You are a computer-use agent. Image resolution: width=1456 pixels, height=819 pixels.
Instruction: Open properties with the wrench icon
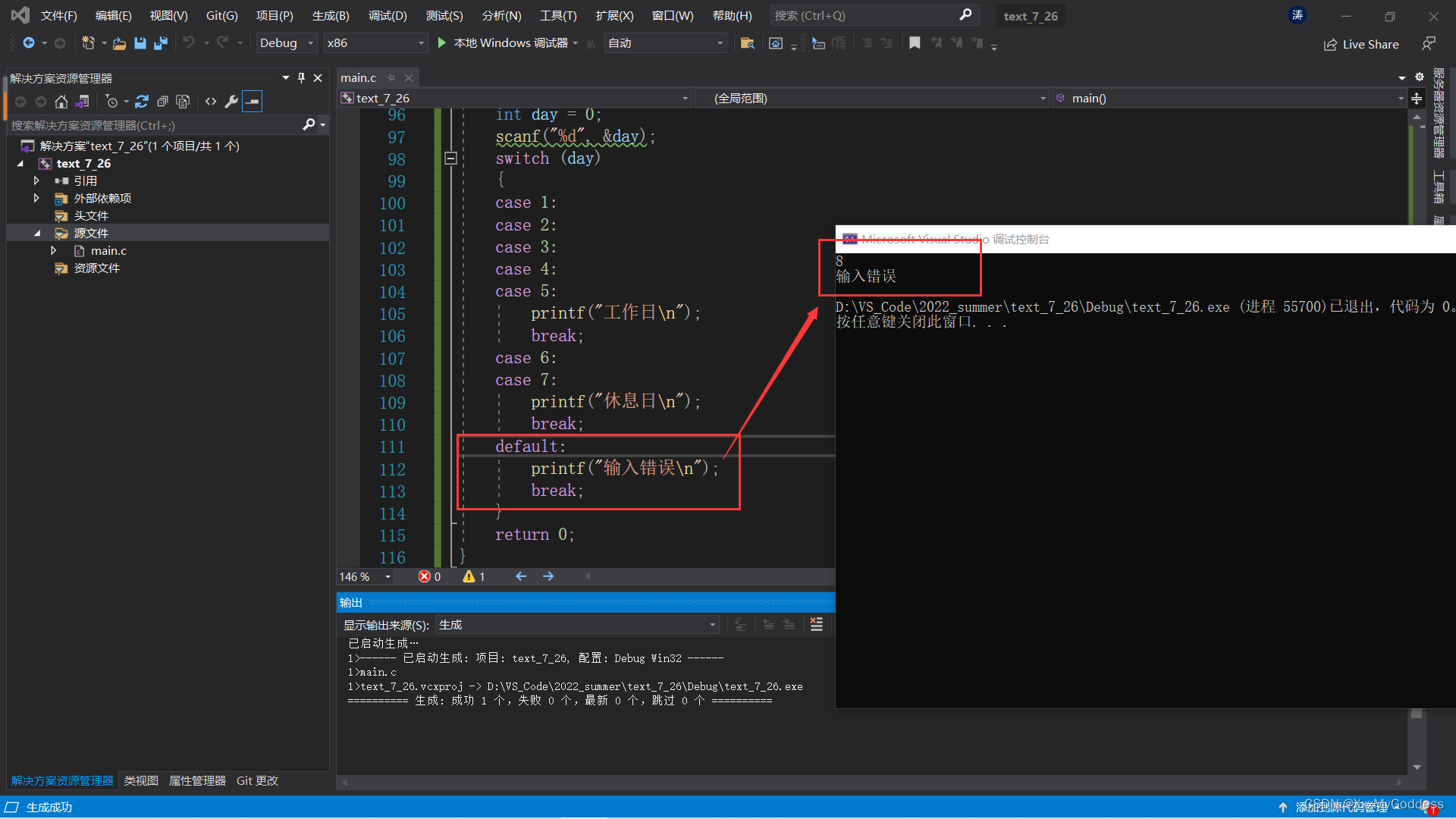click(x=231, y=101)
